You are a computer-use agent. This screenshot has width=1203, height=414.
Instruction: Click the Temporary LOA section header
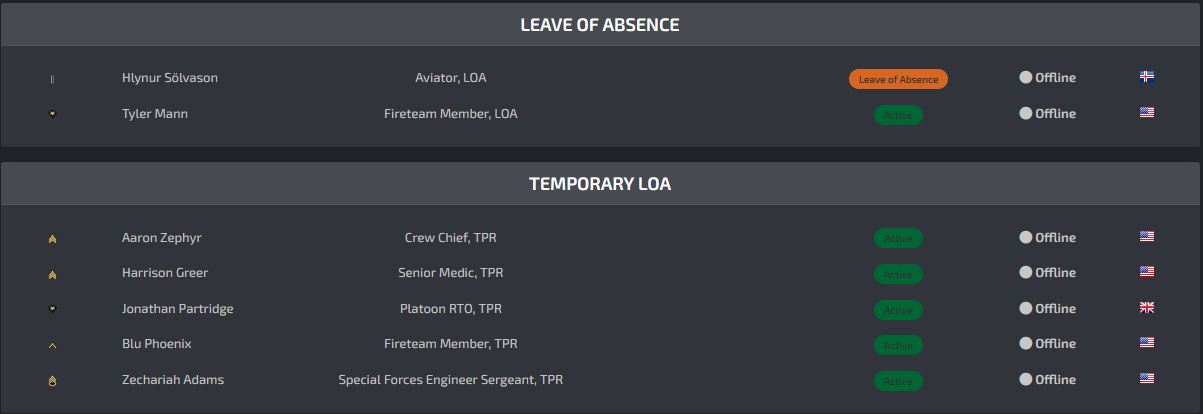(x=600, y=184)
